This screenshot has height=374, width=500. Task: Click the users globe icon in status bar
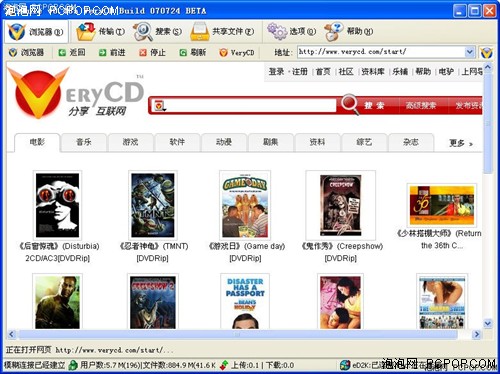click(73, 365)
